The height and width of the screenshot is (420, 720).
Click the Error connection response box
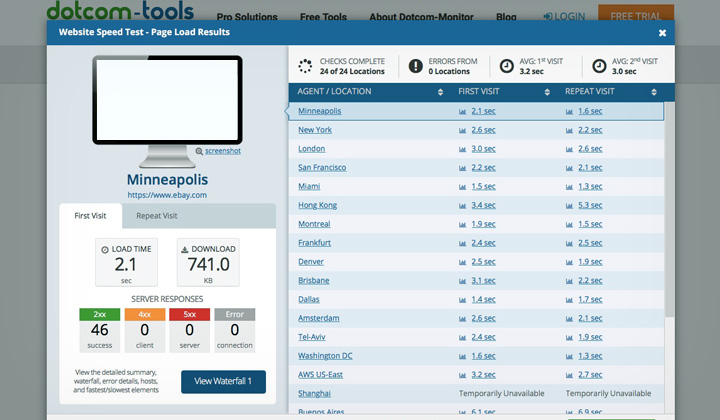(235, 330)
